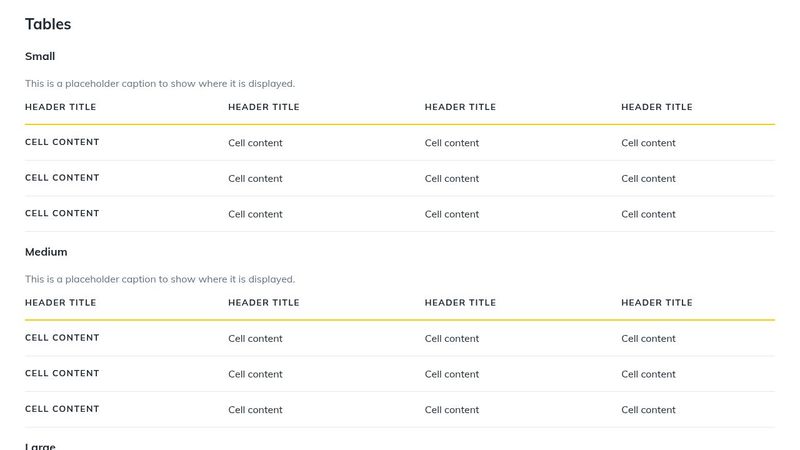Click third-column cell in Medium table's third row
The width and height of the screenshot is (800, 450).
coord(452,410)
